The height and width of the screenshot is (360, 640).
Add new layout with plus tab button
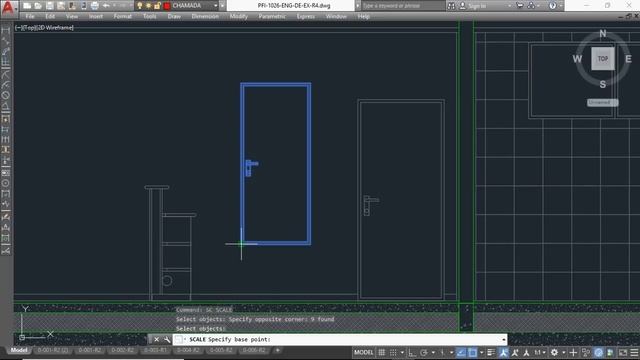278,350
